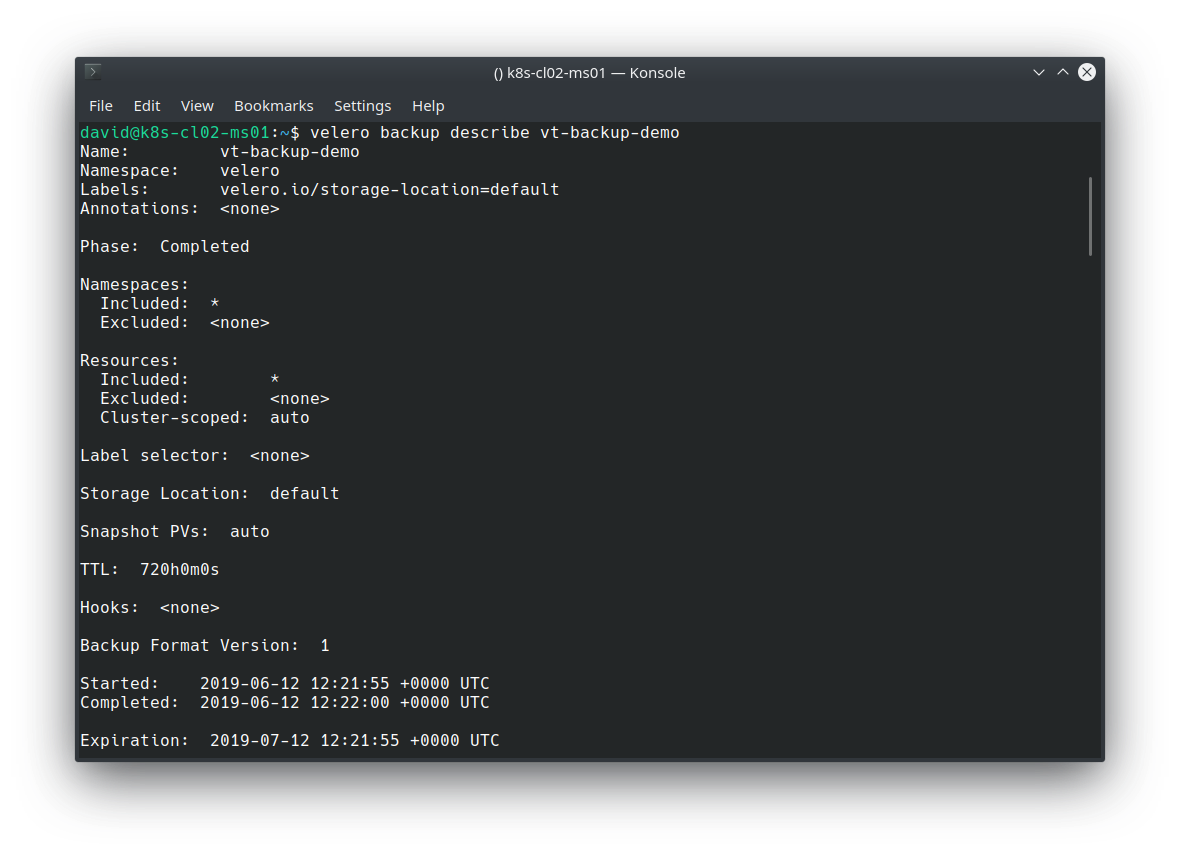Open the Help menu

pyautogui.click(x=428, y=106)
